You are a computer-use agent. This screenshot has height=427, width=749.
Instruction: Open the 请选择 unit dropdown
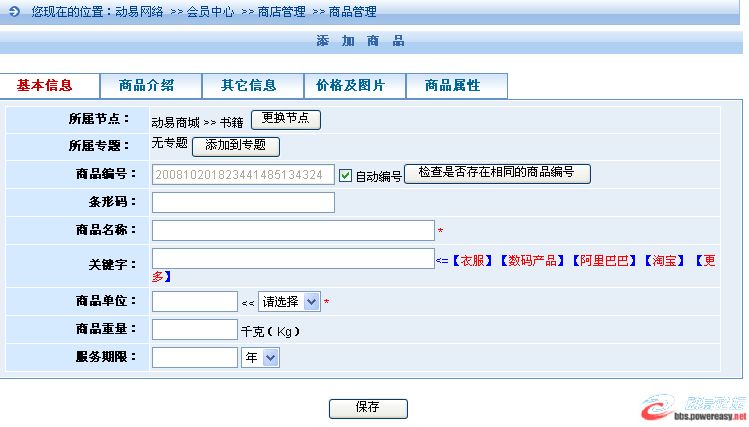[x=290, y=302]
